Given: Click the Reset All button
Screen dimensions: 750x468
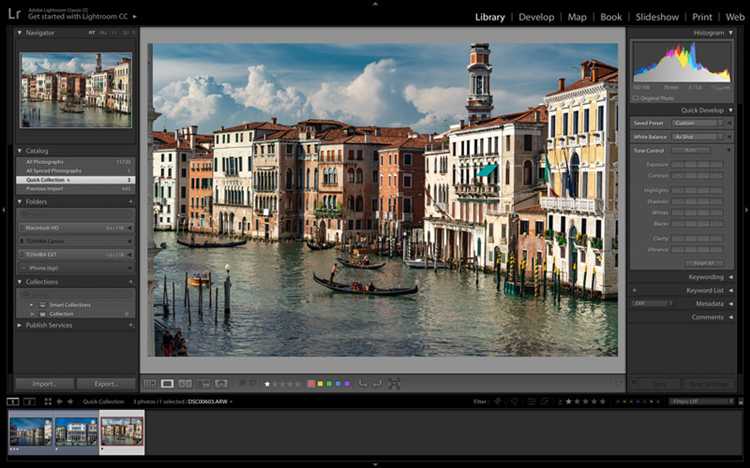Looking at the screenshot, I should pyautogui.click(x=705, y=263).
